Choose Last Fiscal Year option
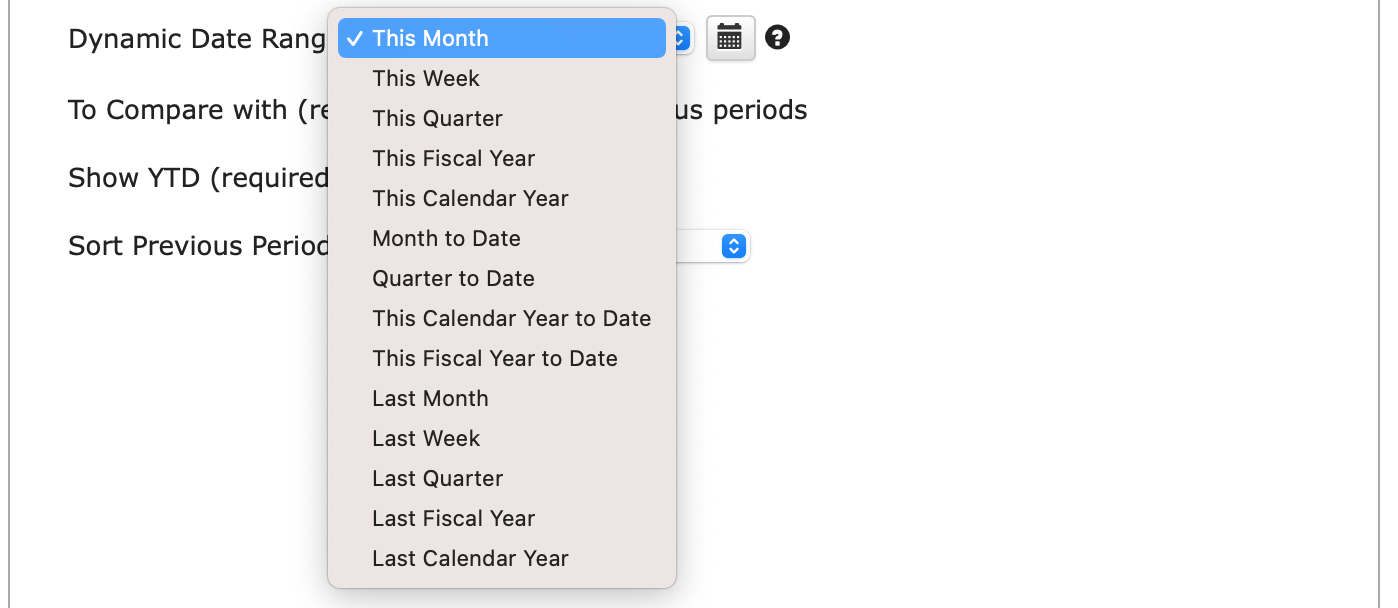Screen dimensions: 1398x608 (x=502, y=518)
